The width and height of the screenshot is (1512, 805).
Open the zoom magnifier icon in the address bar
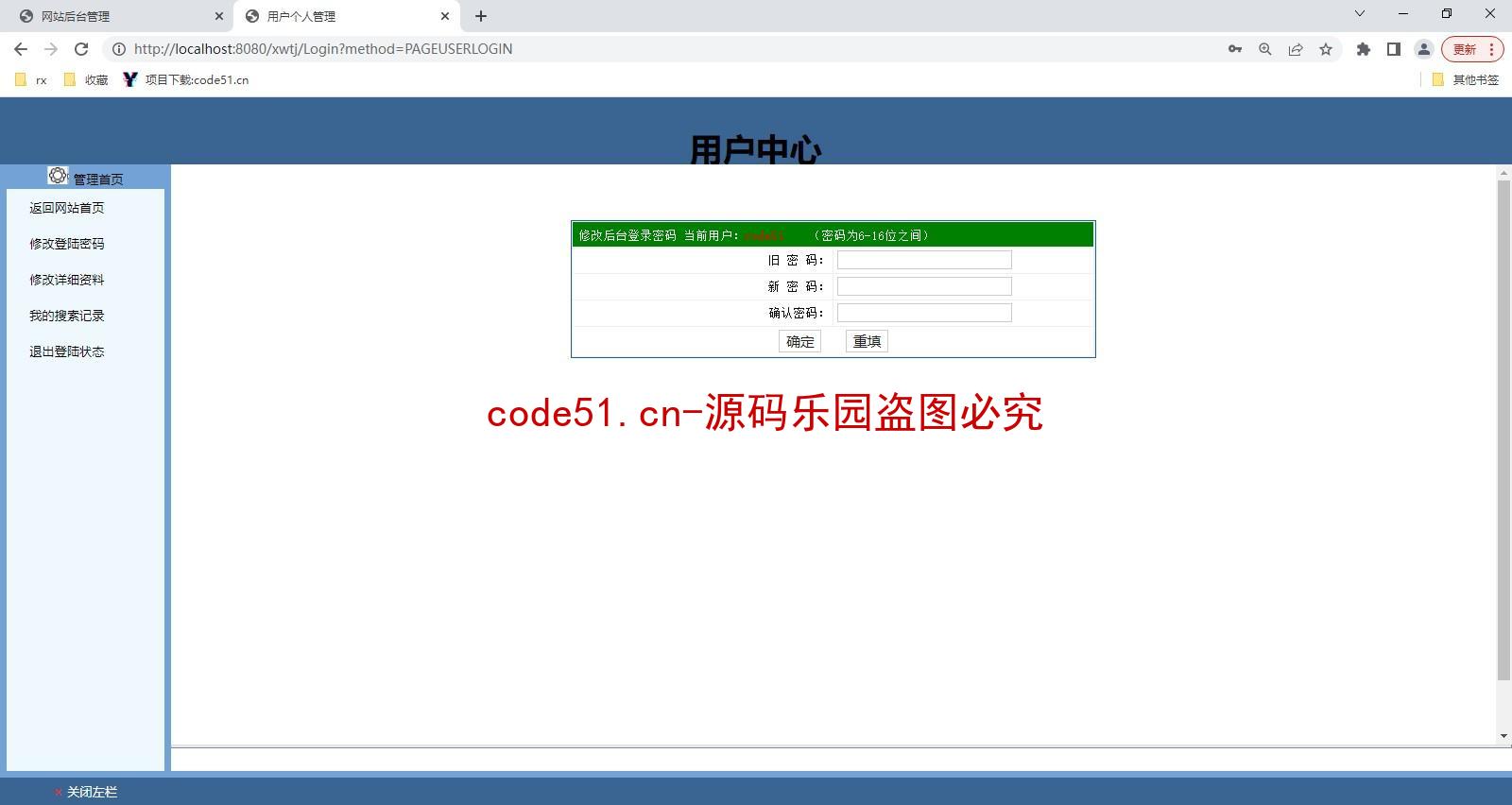1265,49
